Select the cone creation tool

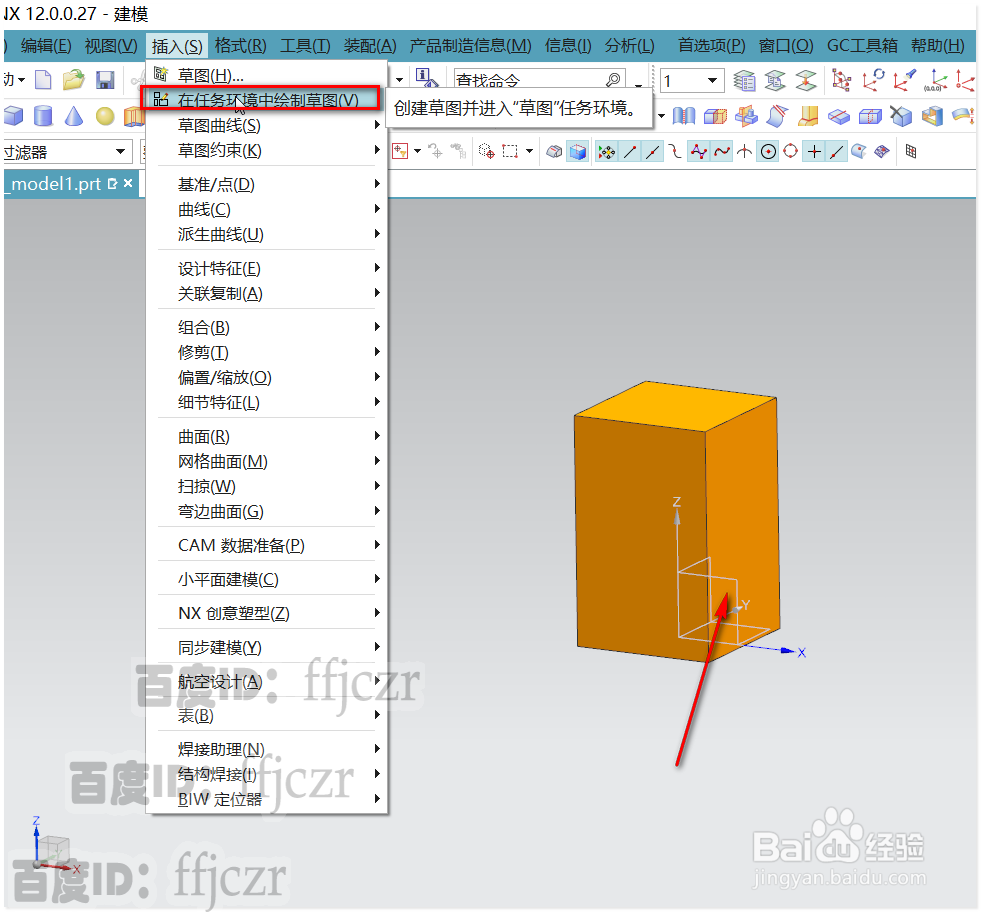(x=71, y=115)
